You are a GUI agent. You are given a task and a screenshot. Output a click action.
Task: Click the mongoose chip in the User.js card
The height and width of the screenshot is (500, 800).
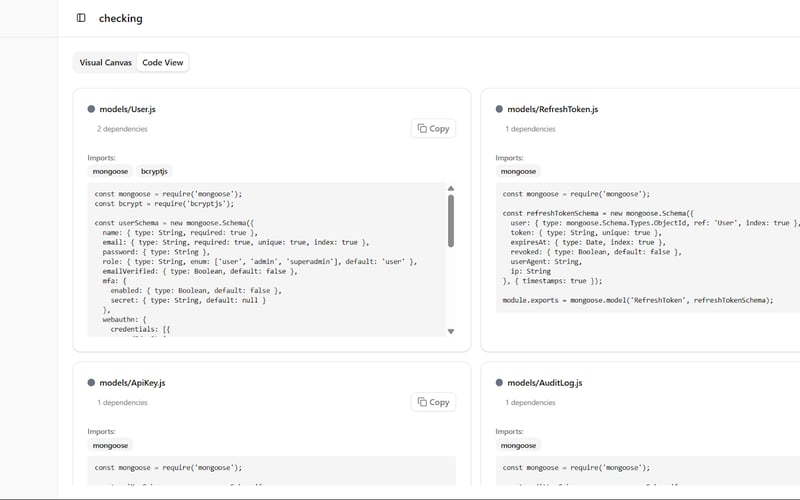(110, 171)
